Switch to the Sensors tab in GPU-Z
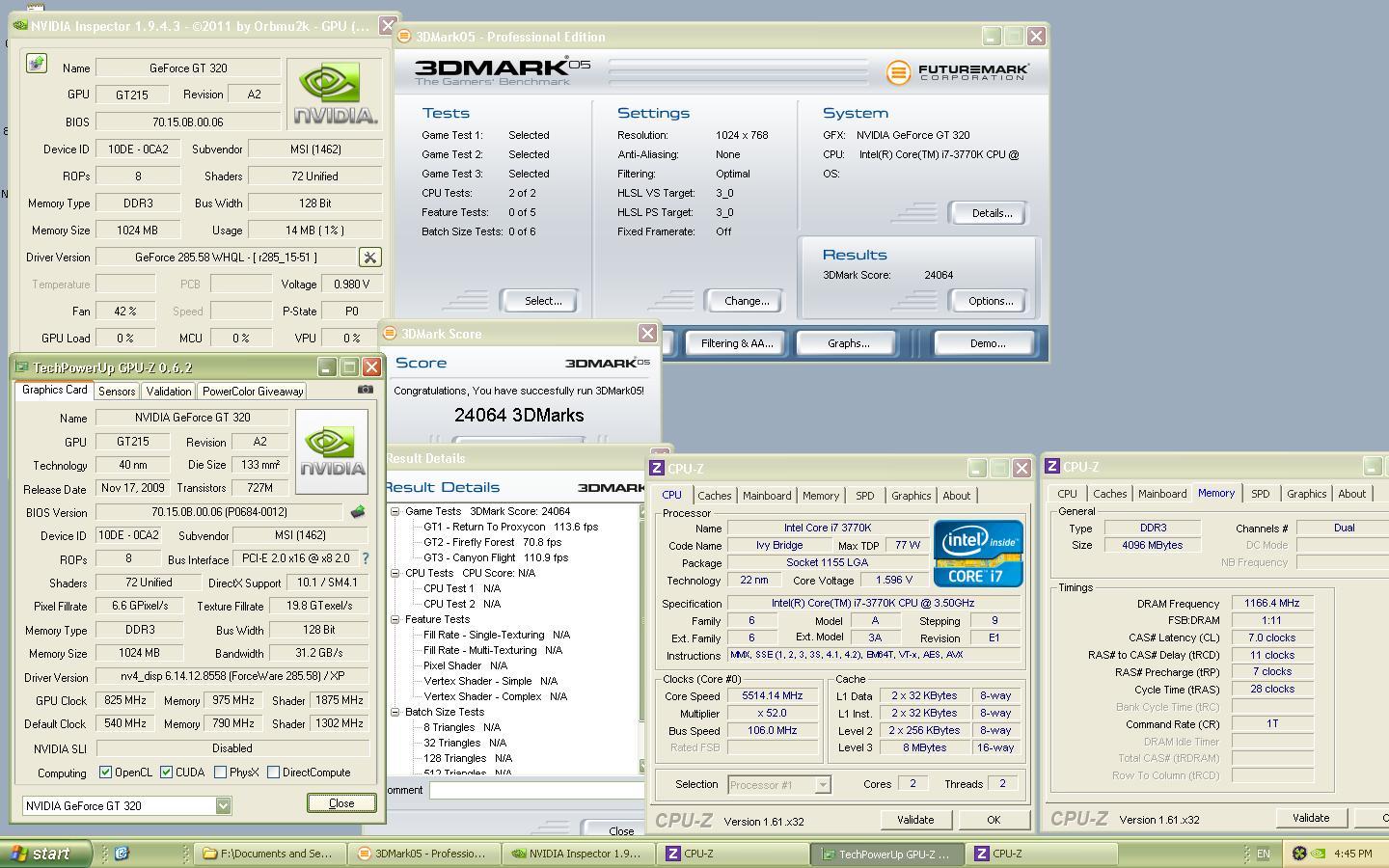1389x868 pixels. 117,392
